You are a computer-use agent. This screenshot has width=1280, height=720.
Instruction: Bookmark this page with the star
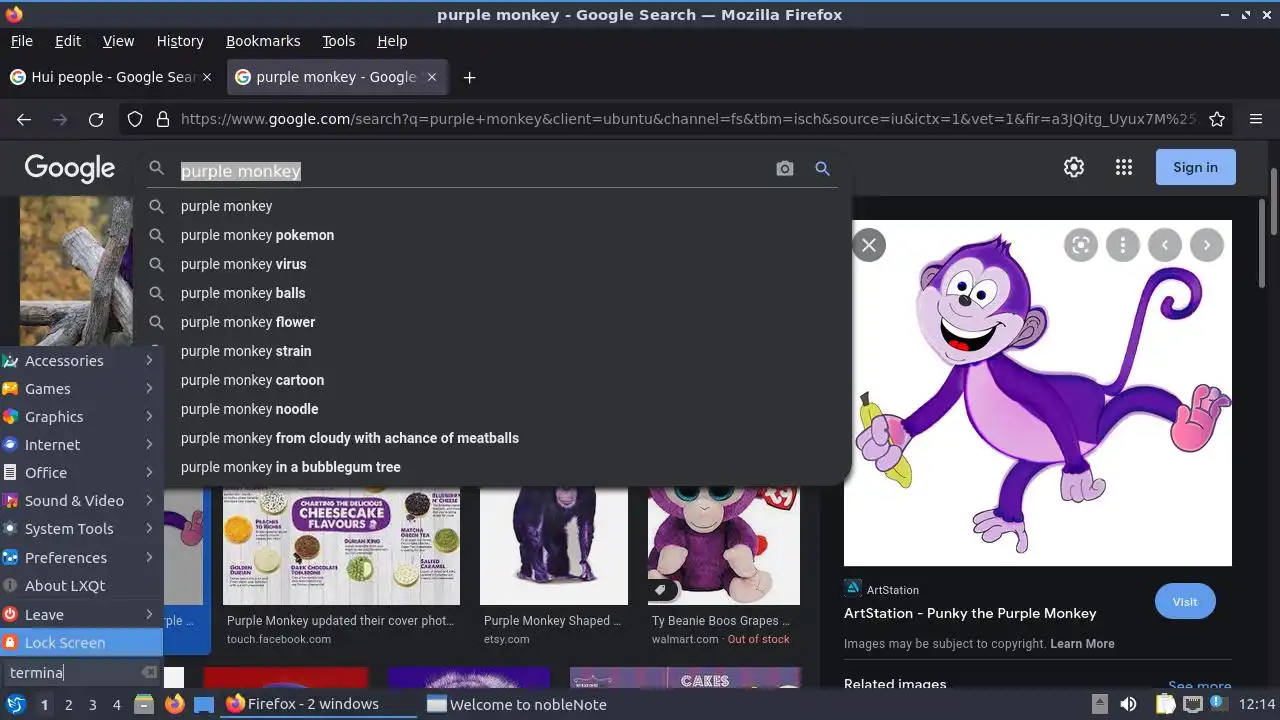click(x=1217, y=119)
